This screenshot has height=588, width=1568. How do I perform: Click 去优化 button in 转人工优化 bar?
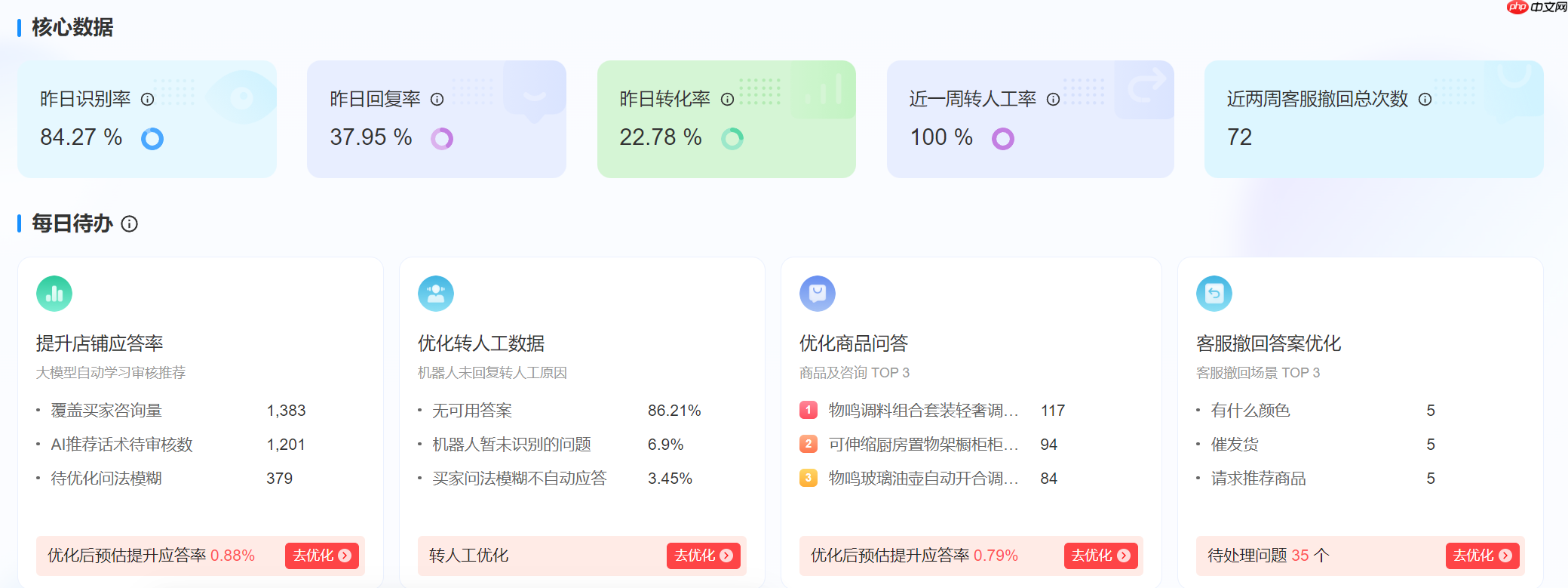[x=704, y=556]
